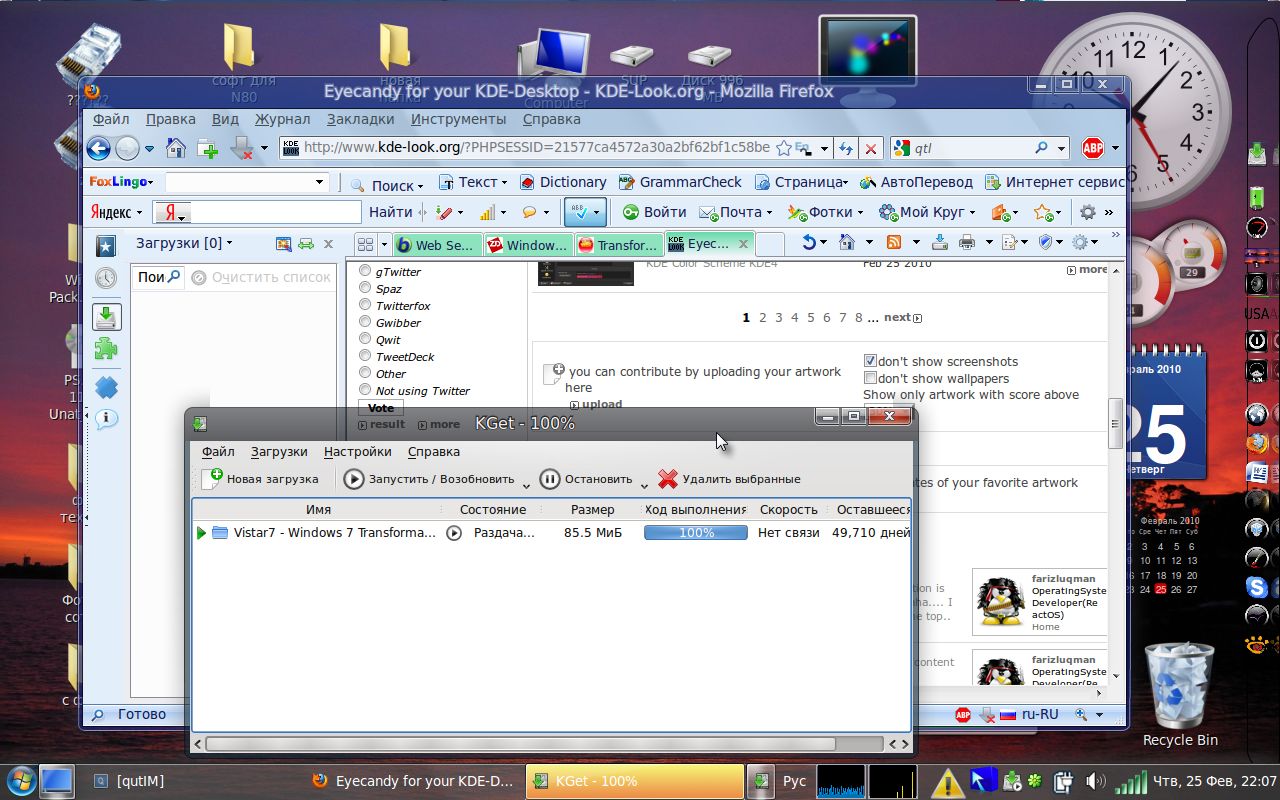Uncheck 'don't show screenshots' checkbox
The height and width of the screenshot is (800, 1280).
tap(870, 361)
